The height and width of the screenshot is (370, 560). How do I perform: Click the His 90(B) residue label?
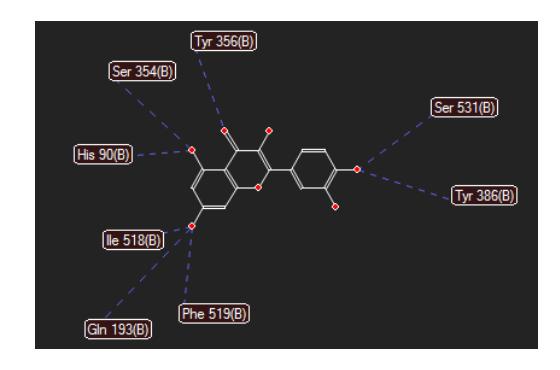pos(103,154)
